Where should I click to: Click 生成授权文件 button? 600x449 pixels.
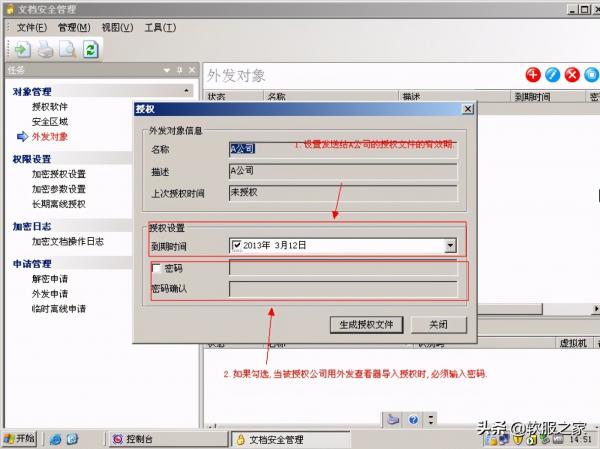click(366, 325)
